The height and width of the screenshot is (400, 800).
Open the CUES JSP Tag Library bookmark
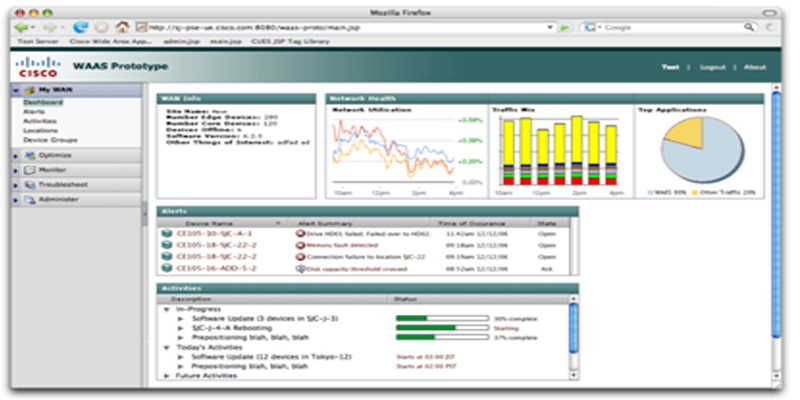290,41
